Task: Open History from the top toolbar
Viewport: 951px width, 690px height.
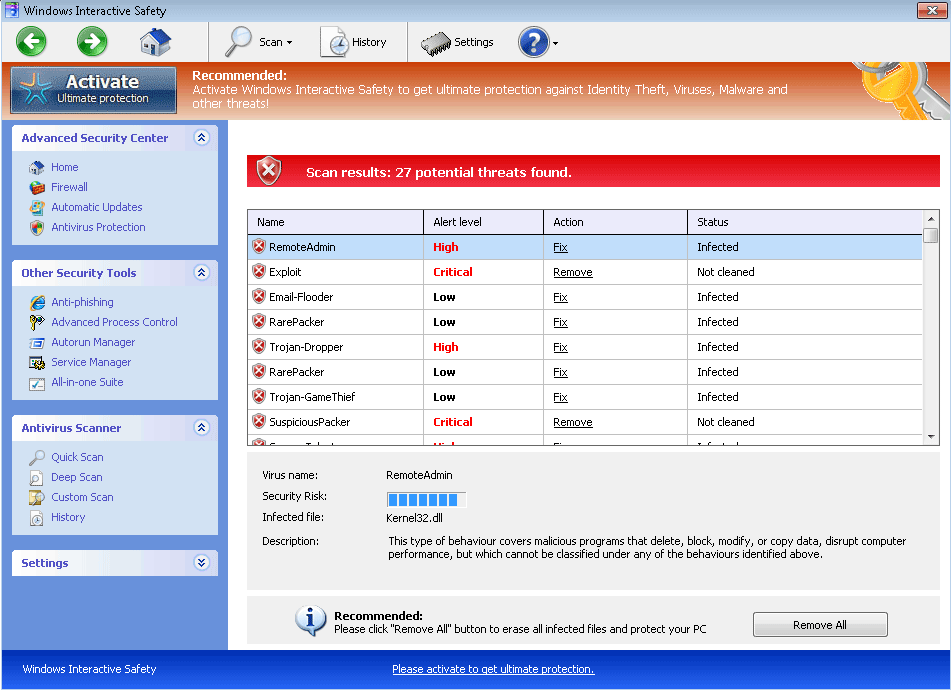Action: 354,42
